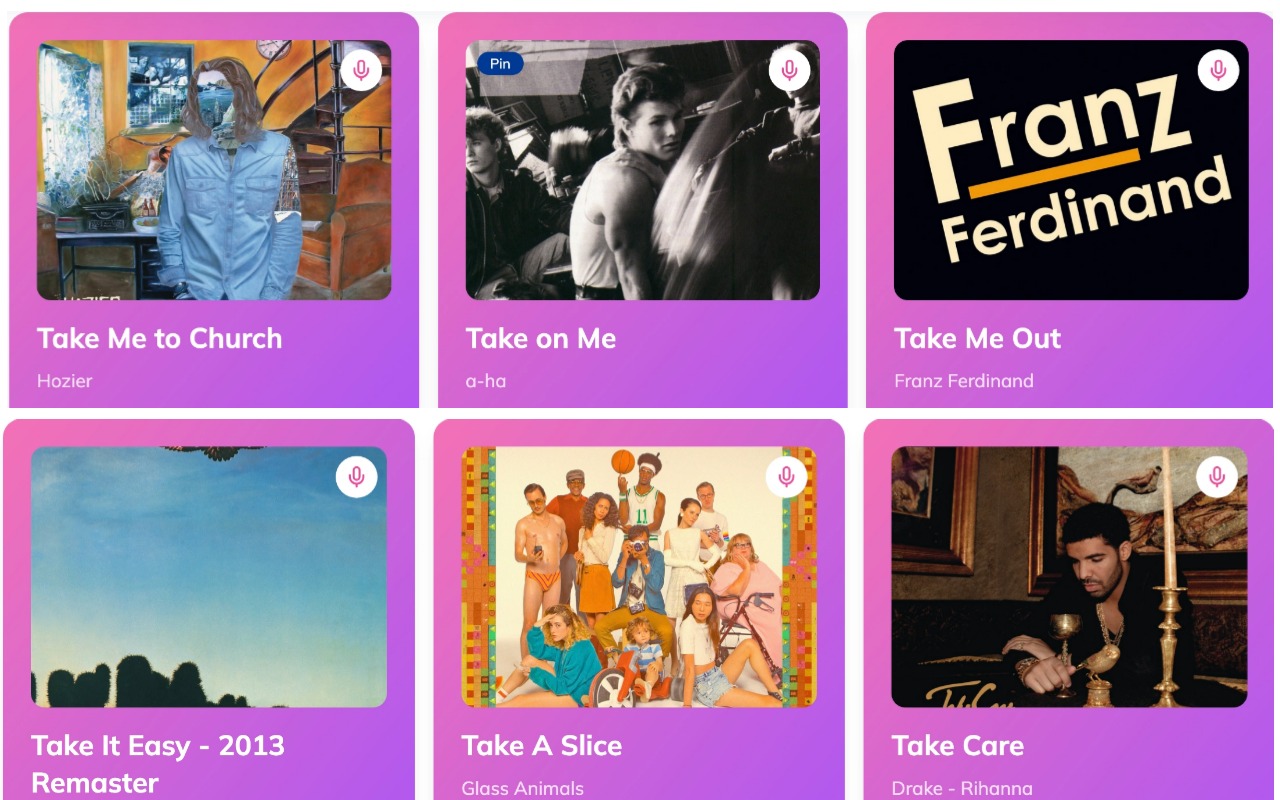Click the Glass Animals artist name
Image resolution: width=1280 pixels, height=800 pixels.
tap(522, 788)
